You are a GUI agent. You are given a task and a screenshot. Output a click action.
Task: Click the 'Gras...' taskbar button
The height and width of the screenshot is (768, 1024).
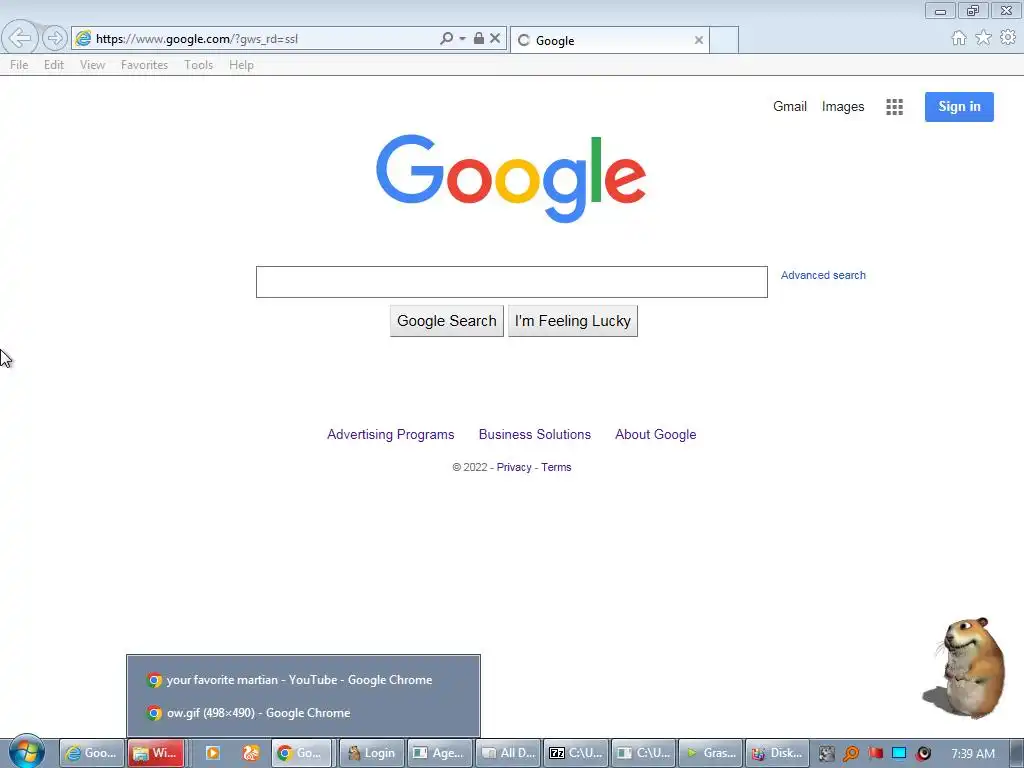[711, 753]
